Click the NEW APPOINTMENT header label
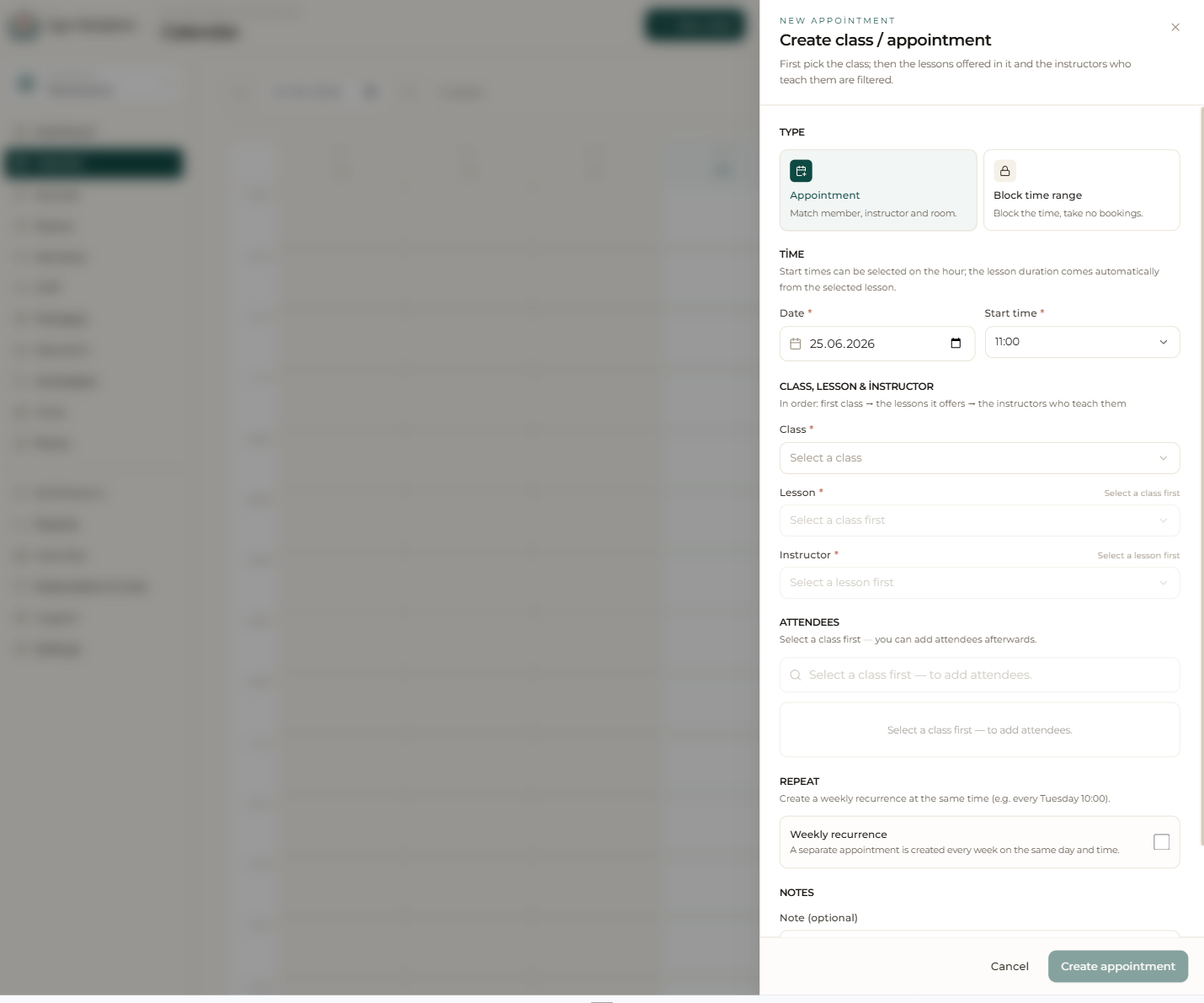Screen dimensions: 1204x1003 pos(837,20)
